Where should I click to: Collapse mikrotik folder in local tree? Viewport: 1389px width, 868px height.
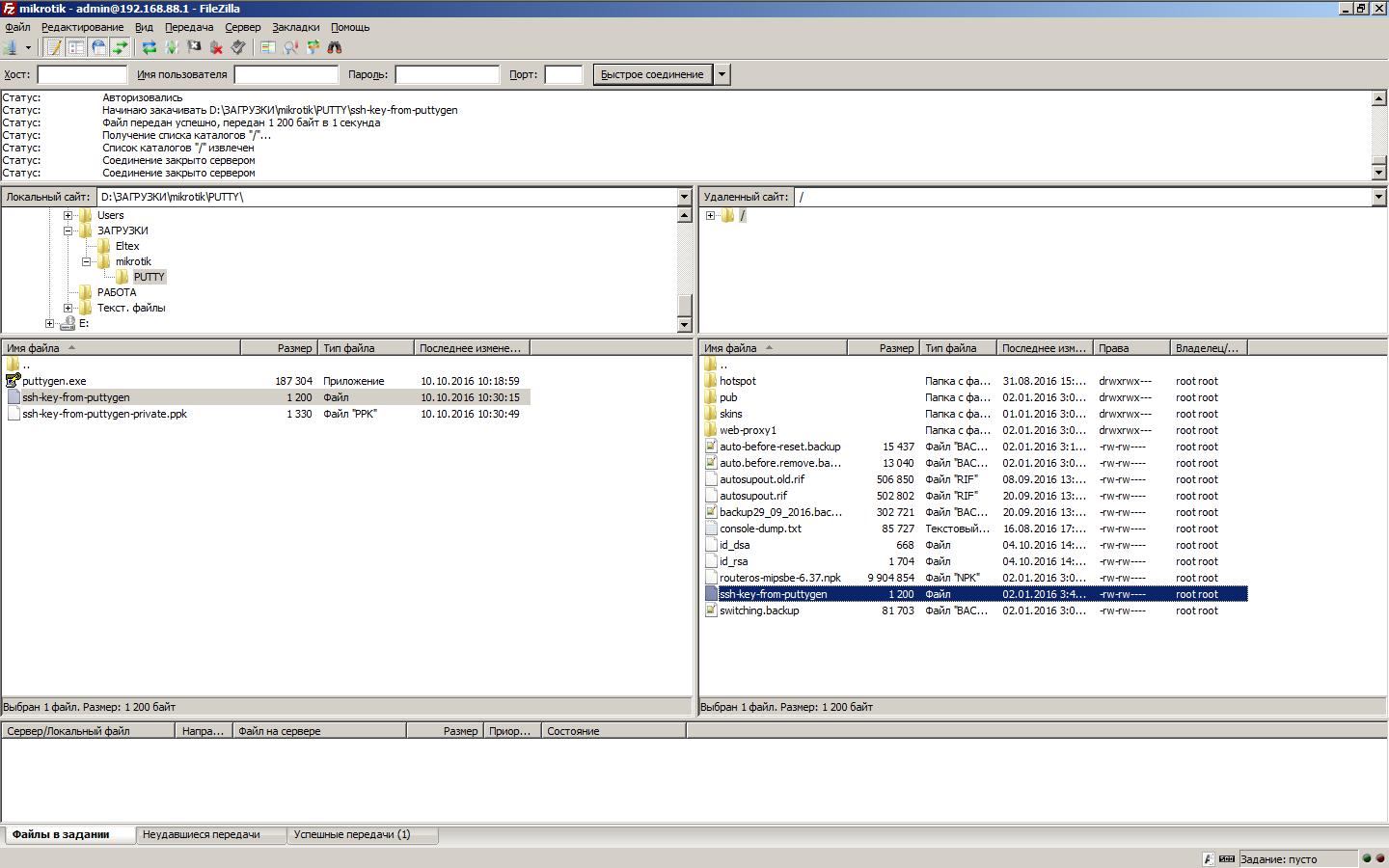pyautogui.click(x=87, y=261)
